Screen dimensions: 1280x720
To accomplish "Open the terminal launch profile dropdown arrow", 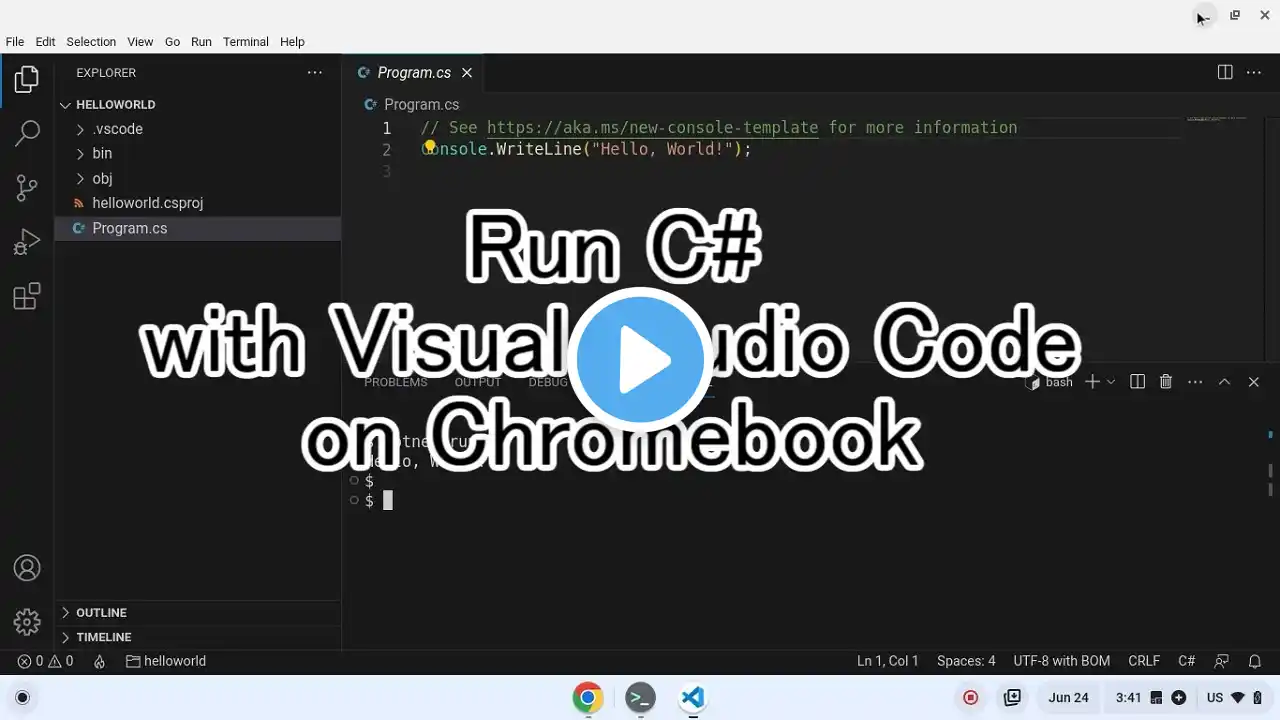I will (x=1111, y=382).
